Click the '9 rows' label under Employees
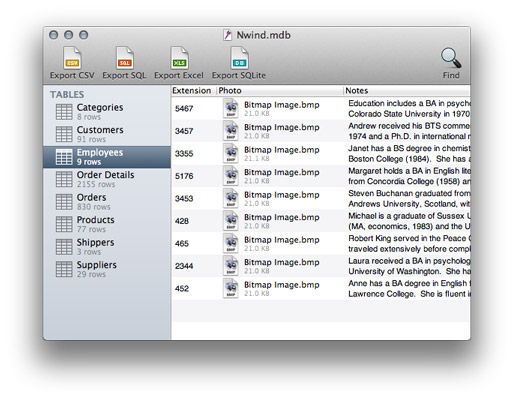 coord(89,162)
